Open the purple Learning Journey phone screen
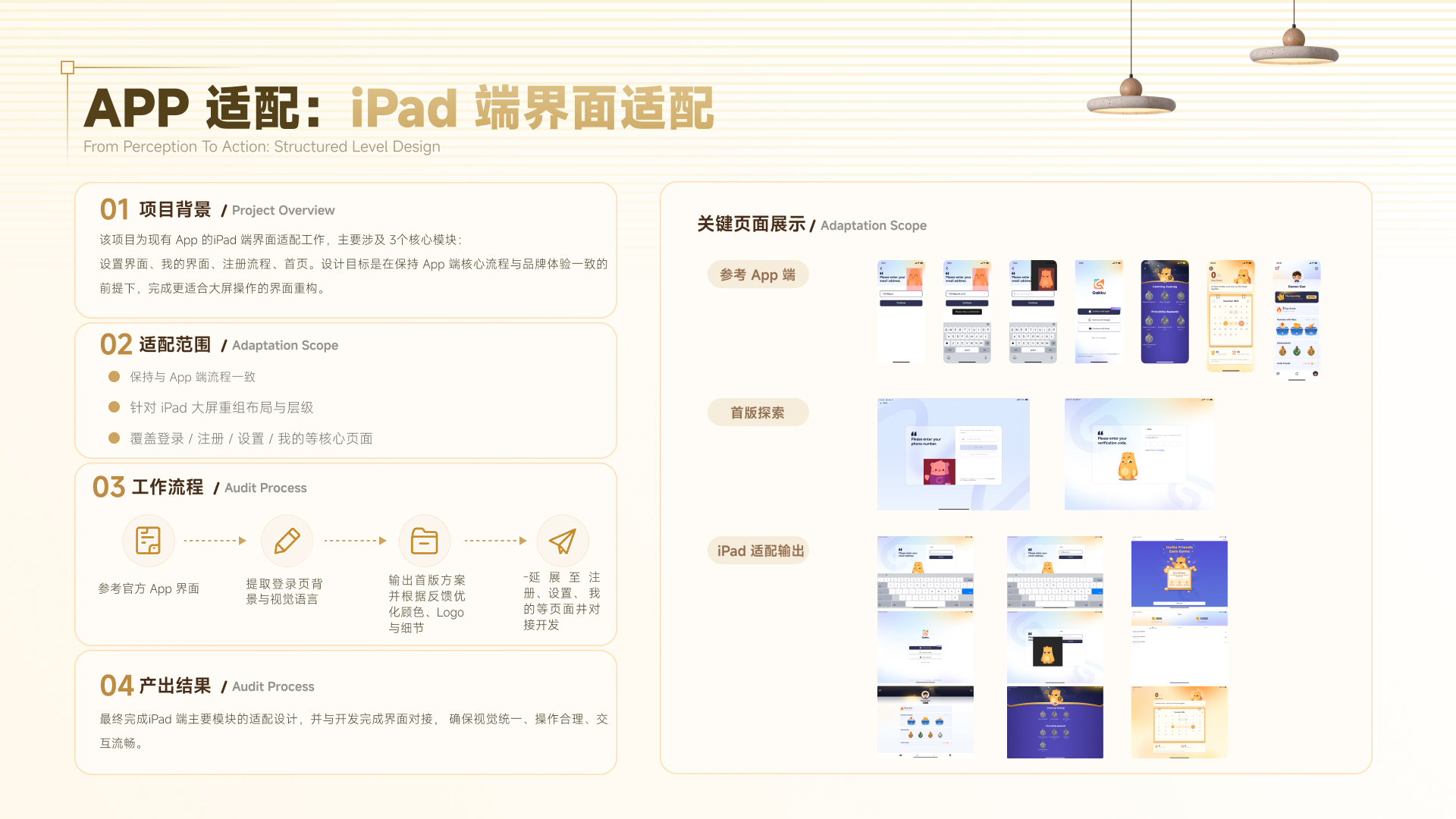 click(1165, 312)
